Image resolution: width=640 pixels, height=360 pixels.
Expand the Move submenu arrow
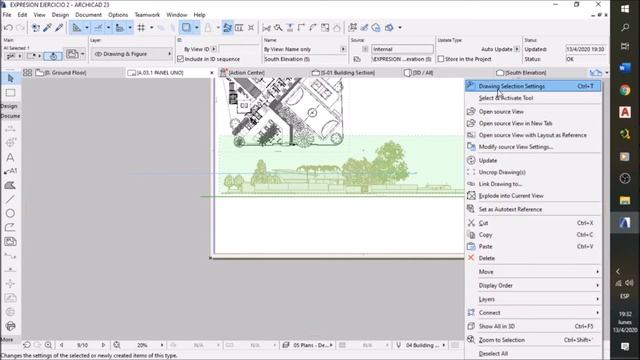[597, 272]
